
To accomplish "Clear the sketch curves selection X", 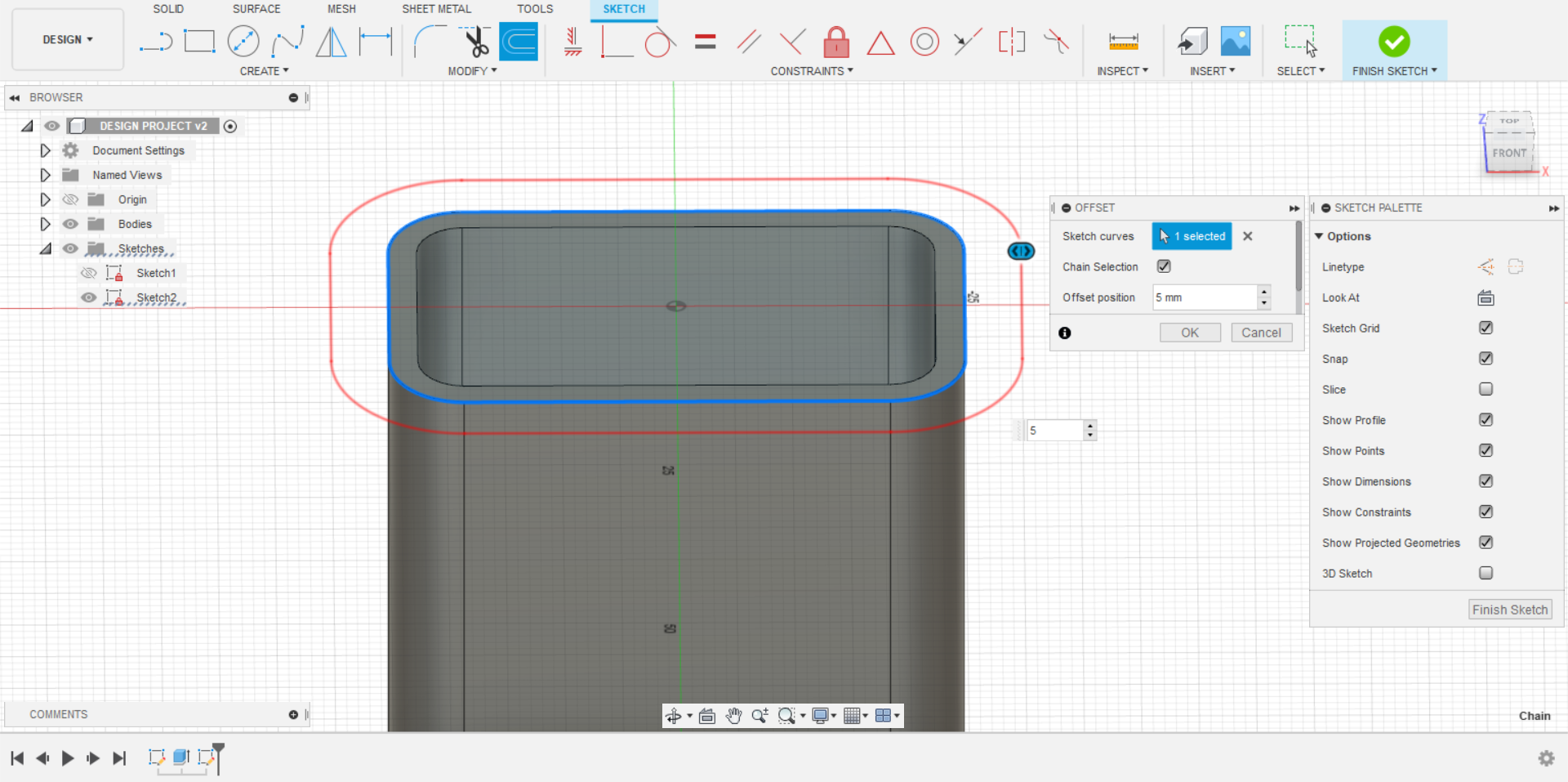I will pos(1247,236).
